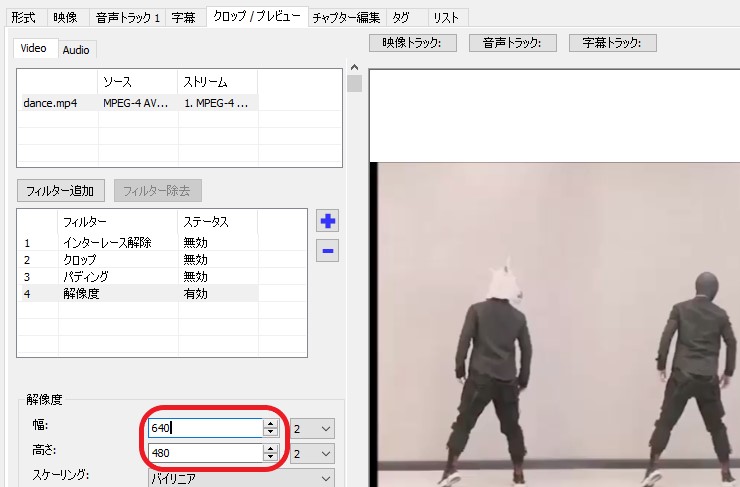Viewport: 740px width, 487px height.
Task: Open the 映像 tab
Action: pos(65,17)
